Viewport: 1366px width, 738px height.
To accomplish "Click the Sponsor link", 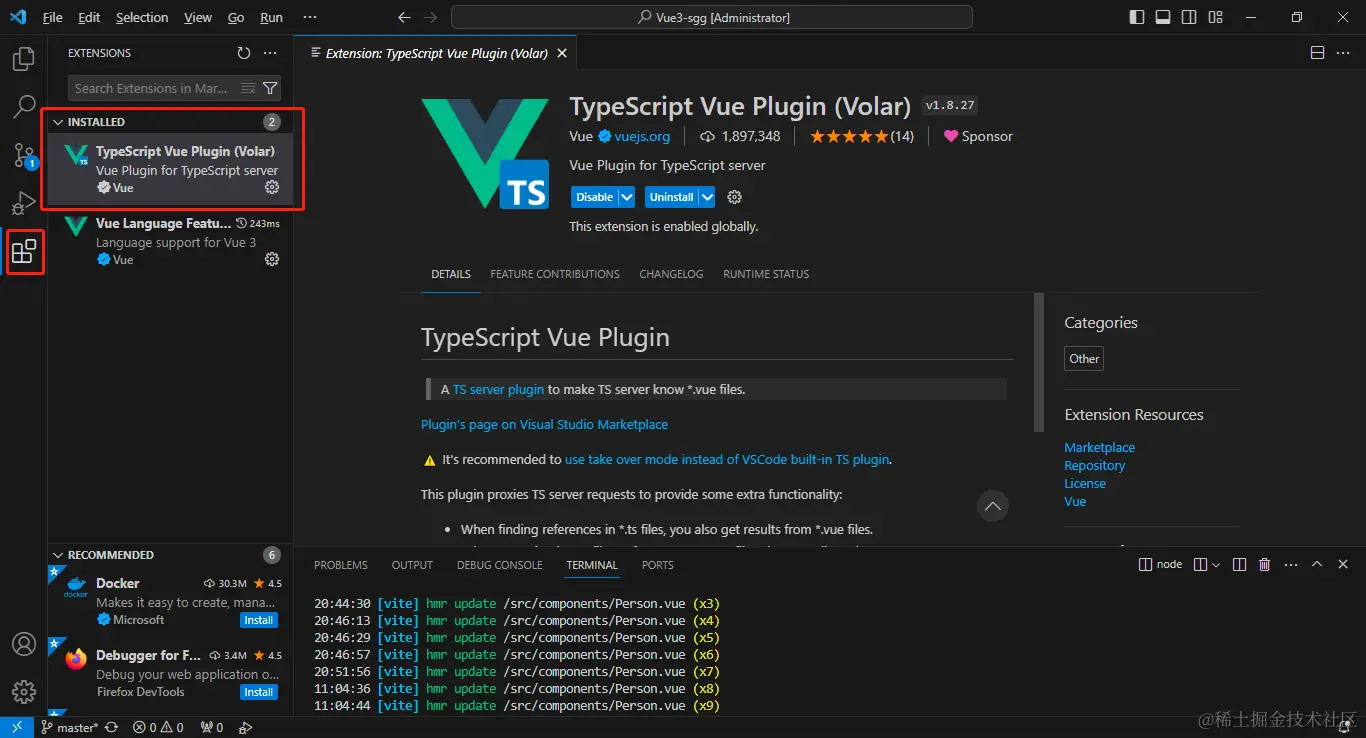I will (978, 136).
